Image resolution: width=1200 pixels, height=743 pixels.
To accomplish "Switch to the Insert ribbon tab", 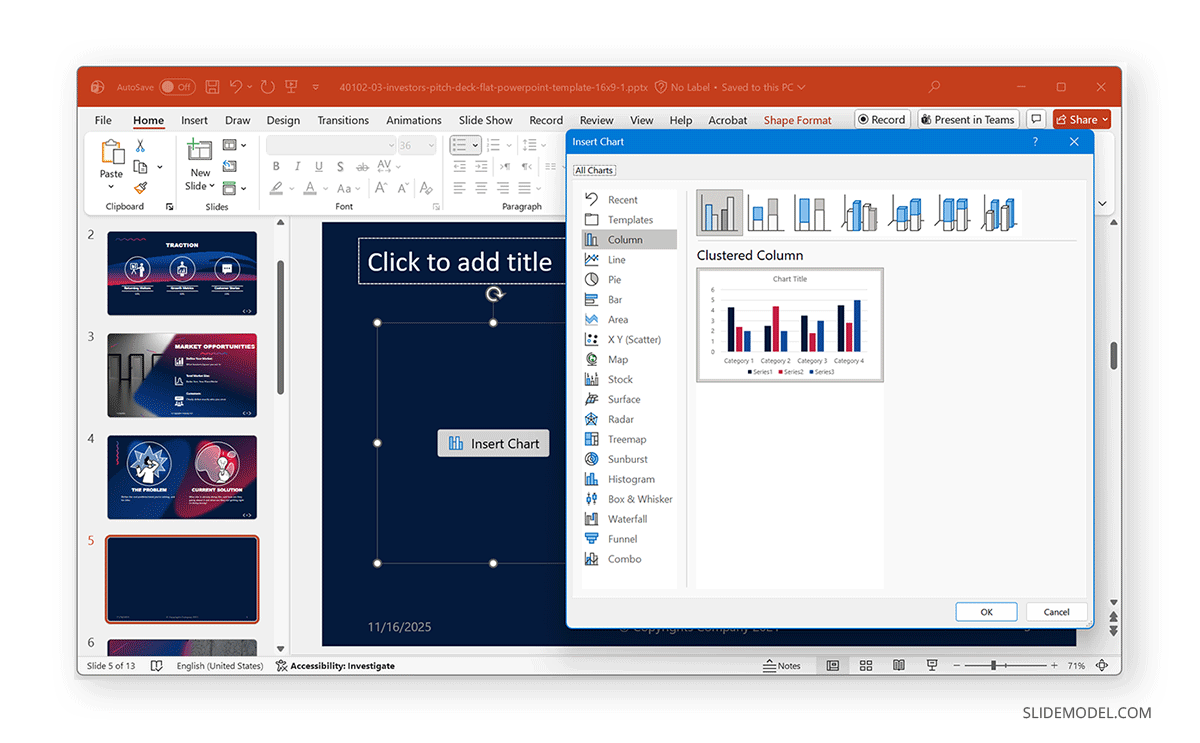I will 194,120.
